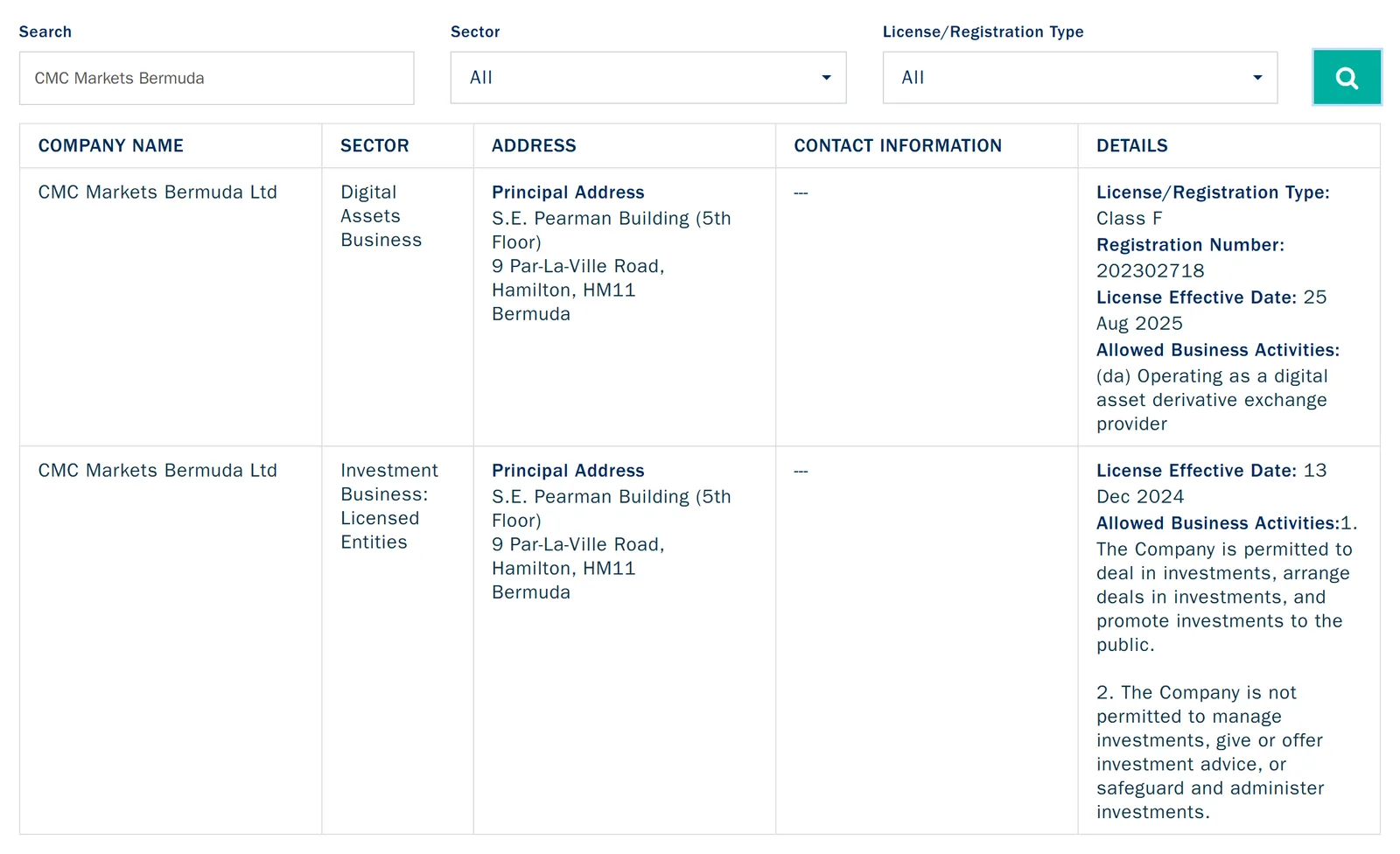Click the ADDRESS column header
The image size is (1400, 854).
click(534, 146)
